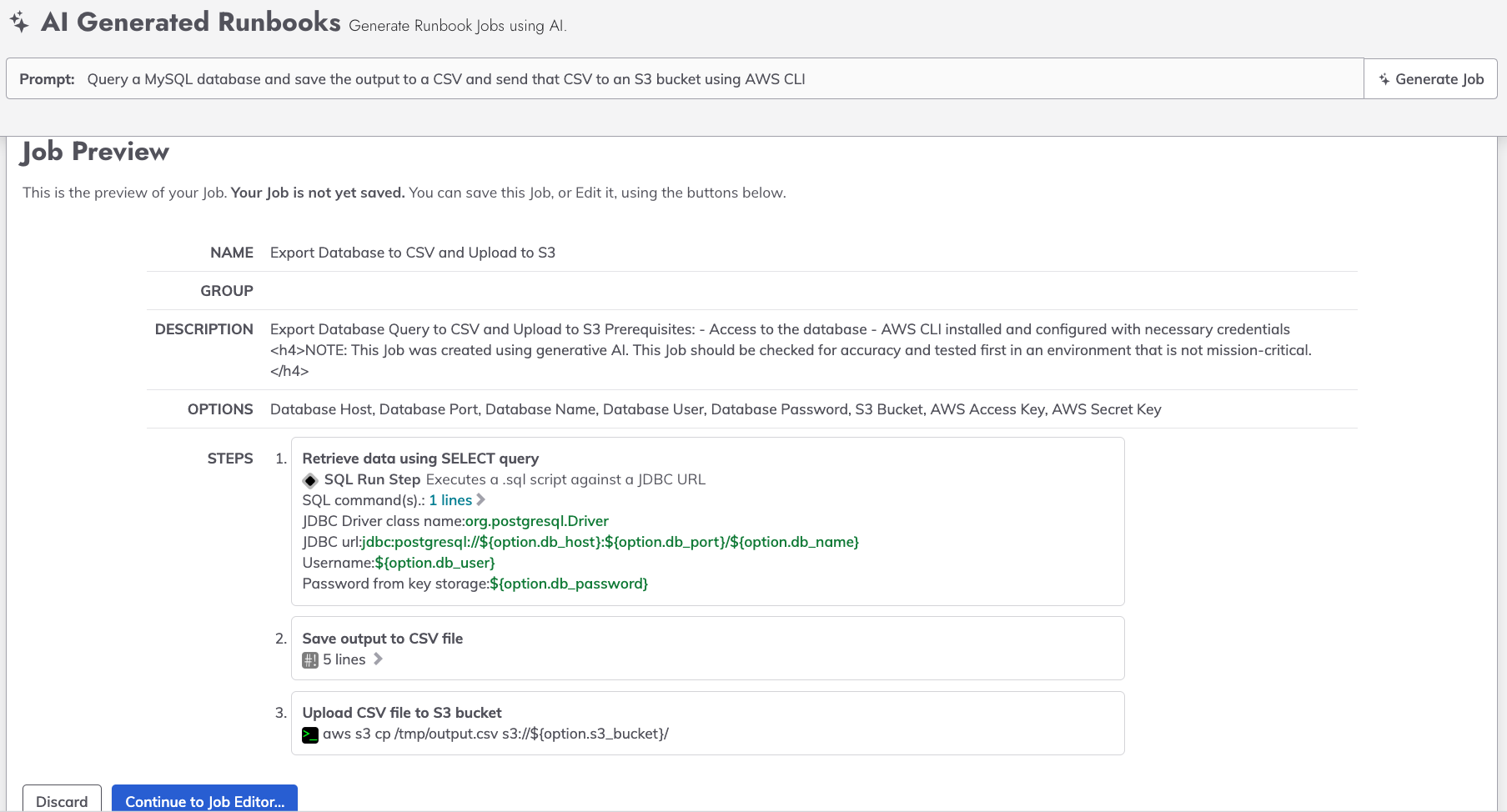Click the AI Generated Runbooks title
Image resolution: width=1507 pixels, height=812 pixels.
[x=191, y=22]
